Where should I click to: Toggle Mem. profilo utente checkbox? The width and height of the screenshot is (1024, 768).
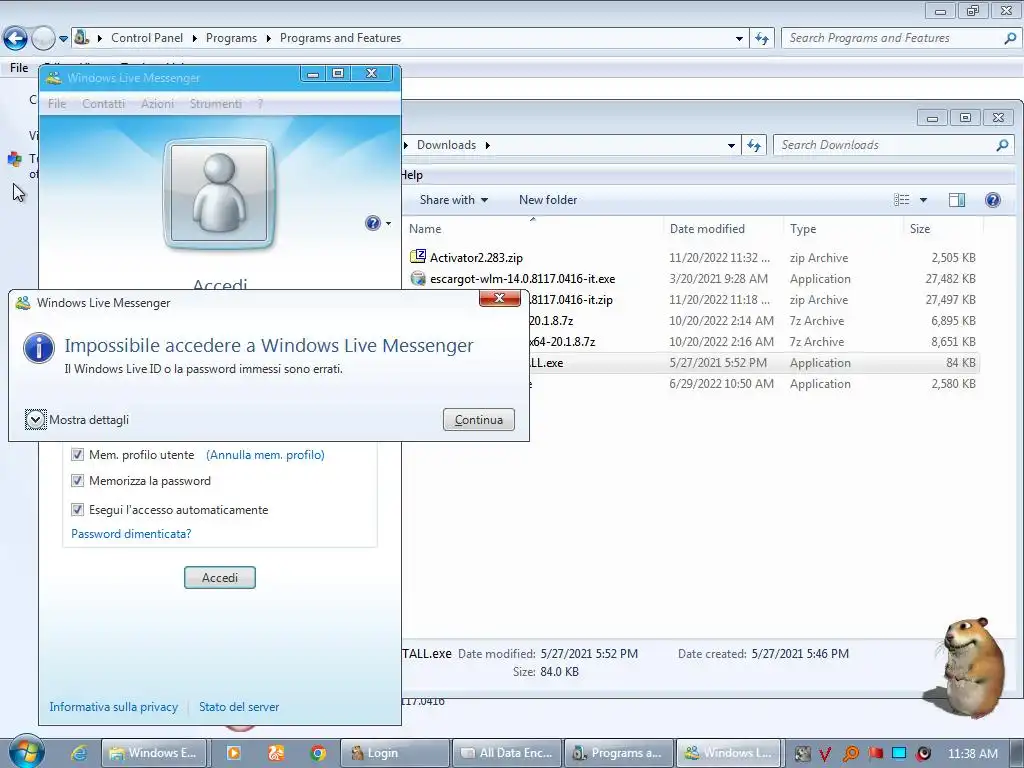(77, 455)
